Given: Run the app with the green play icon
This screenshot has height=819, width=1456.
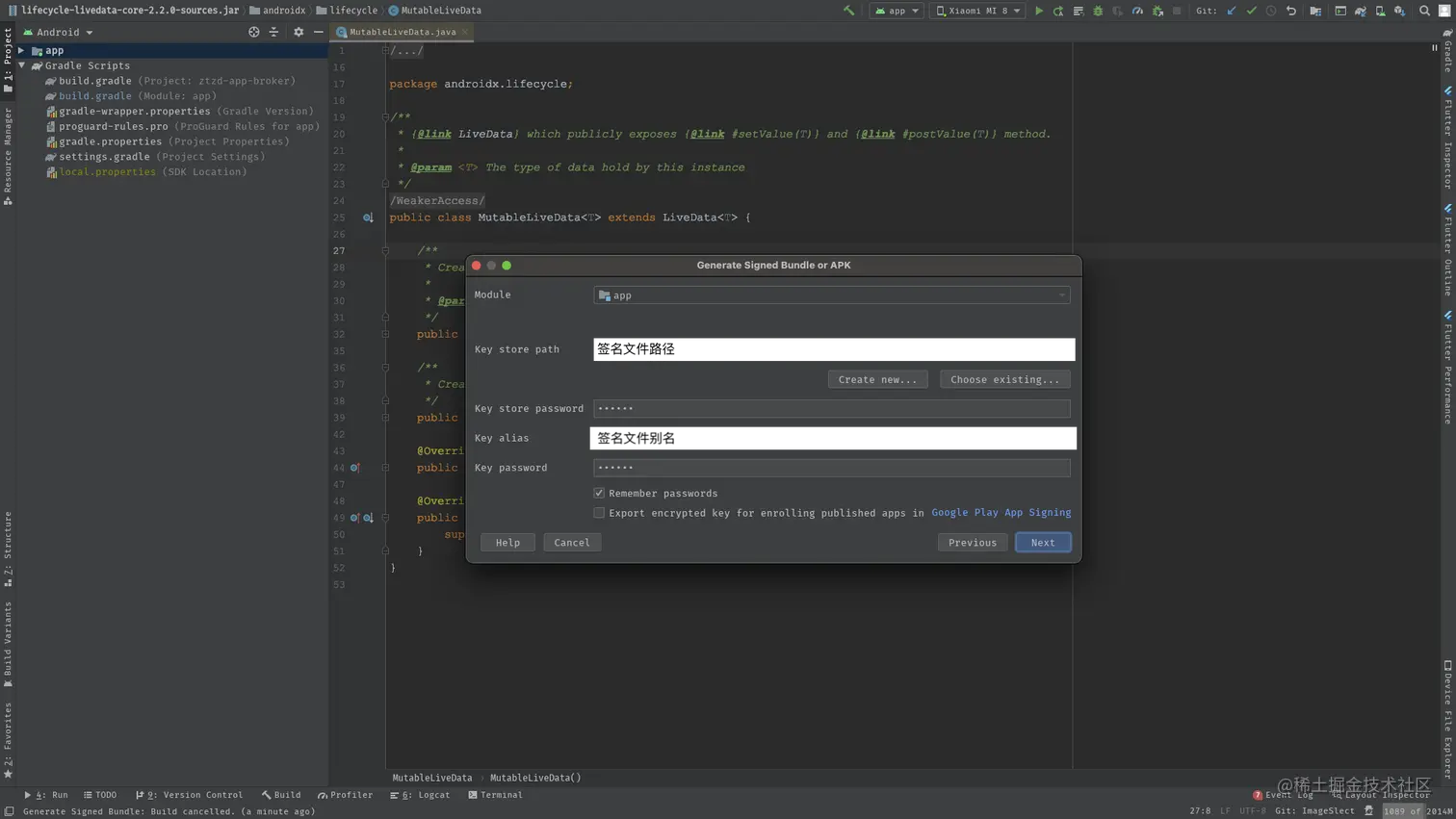Looking at the screenshot, I should [x=1038, y=11].
